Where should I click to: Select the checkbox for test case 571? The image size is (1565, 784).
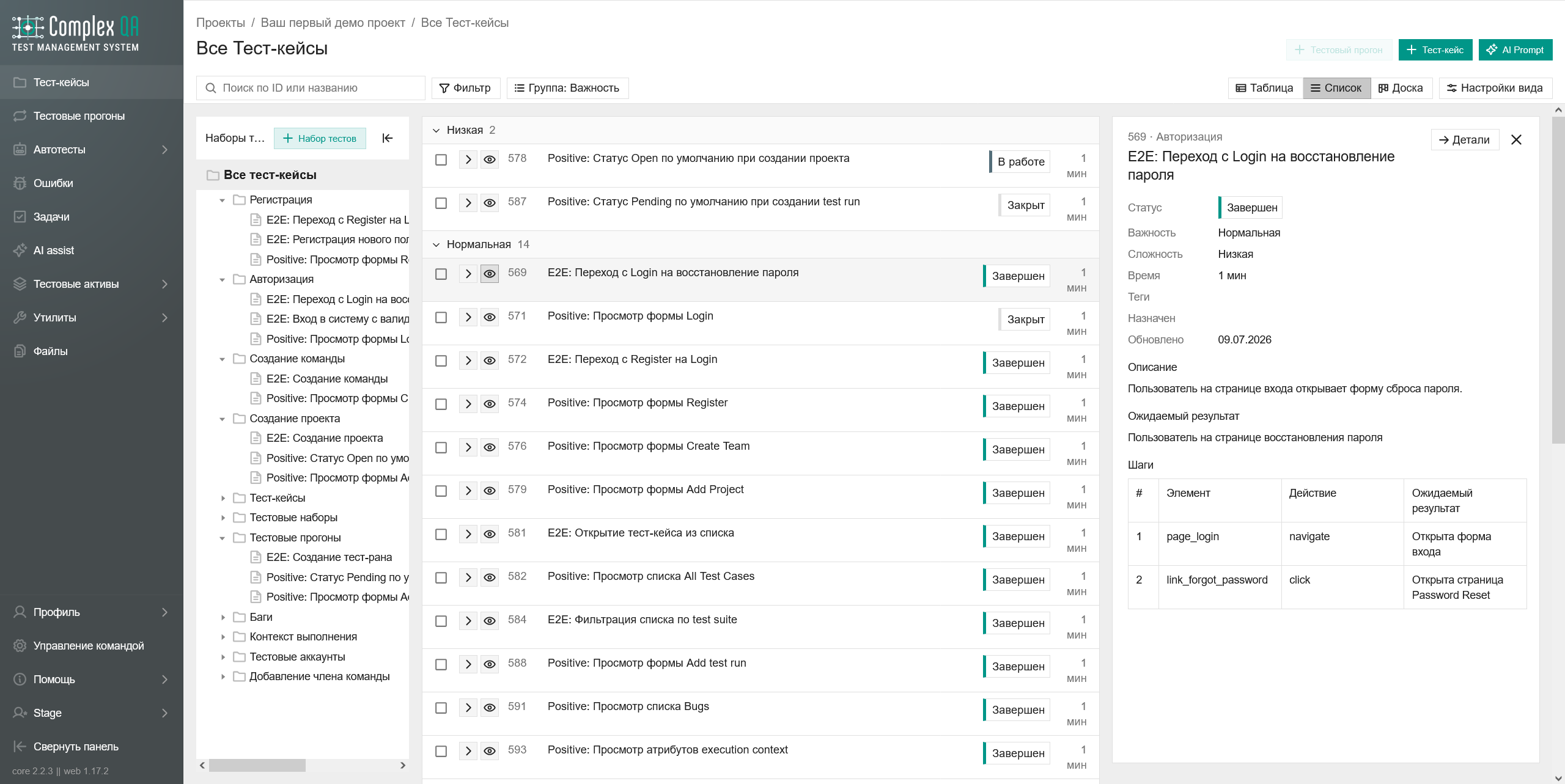point(441,317)
